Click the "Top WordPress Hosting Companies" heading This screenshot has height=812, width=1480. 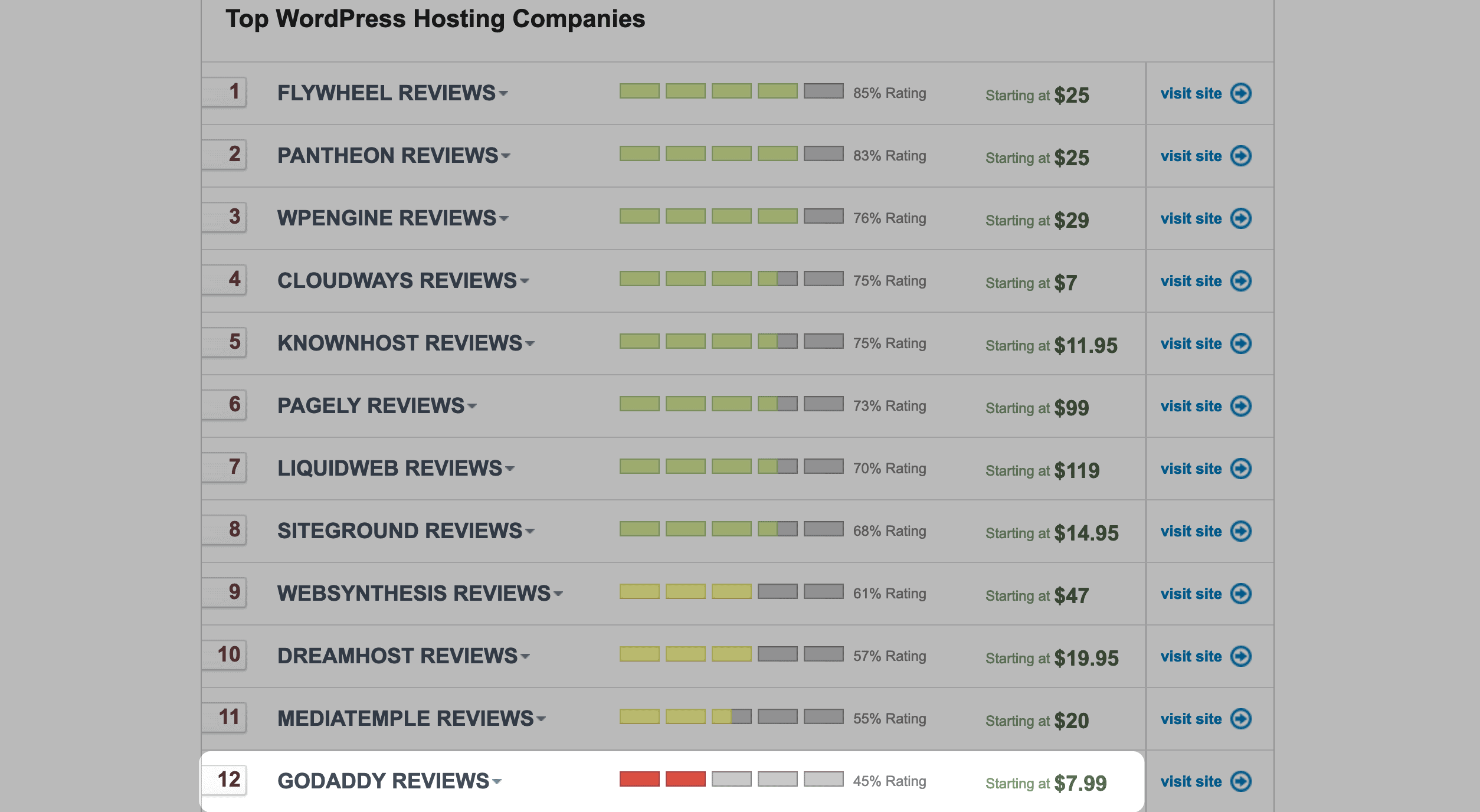[x=436, y=19]
